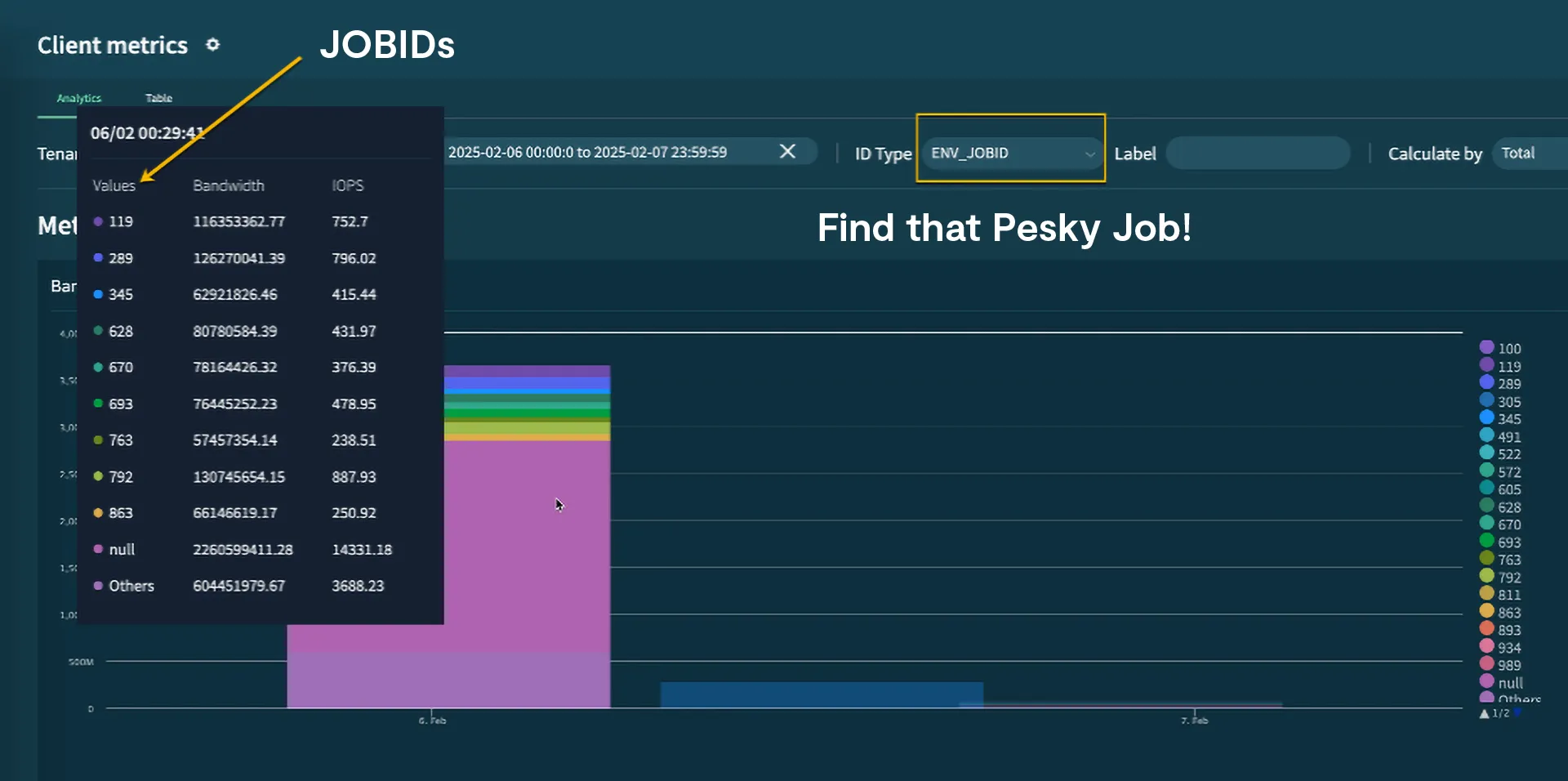Toggle legend series 345

point(1500,418)
